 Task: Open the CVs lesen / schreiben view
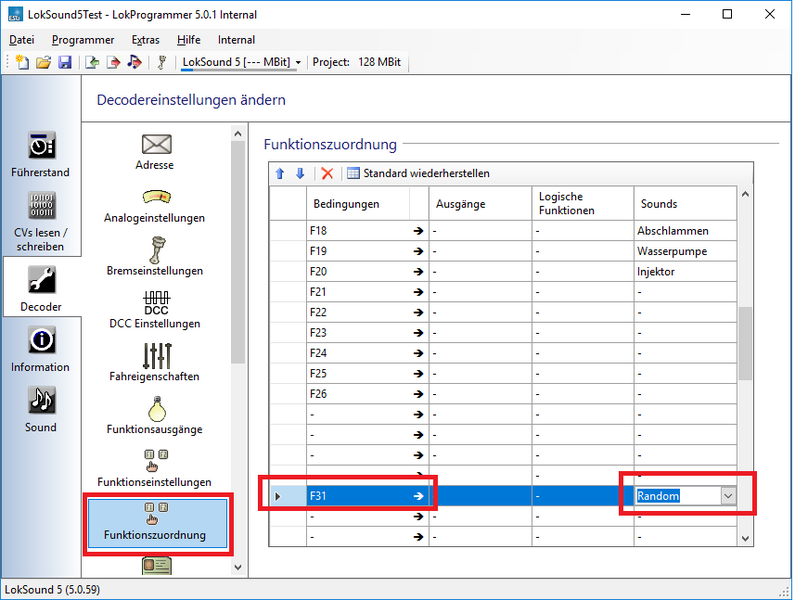pos(41,222)
